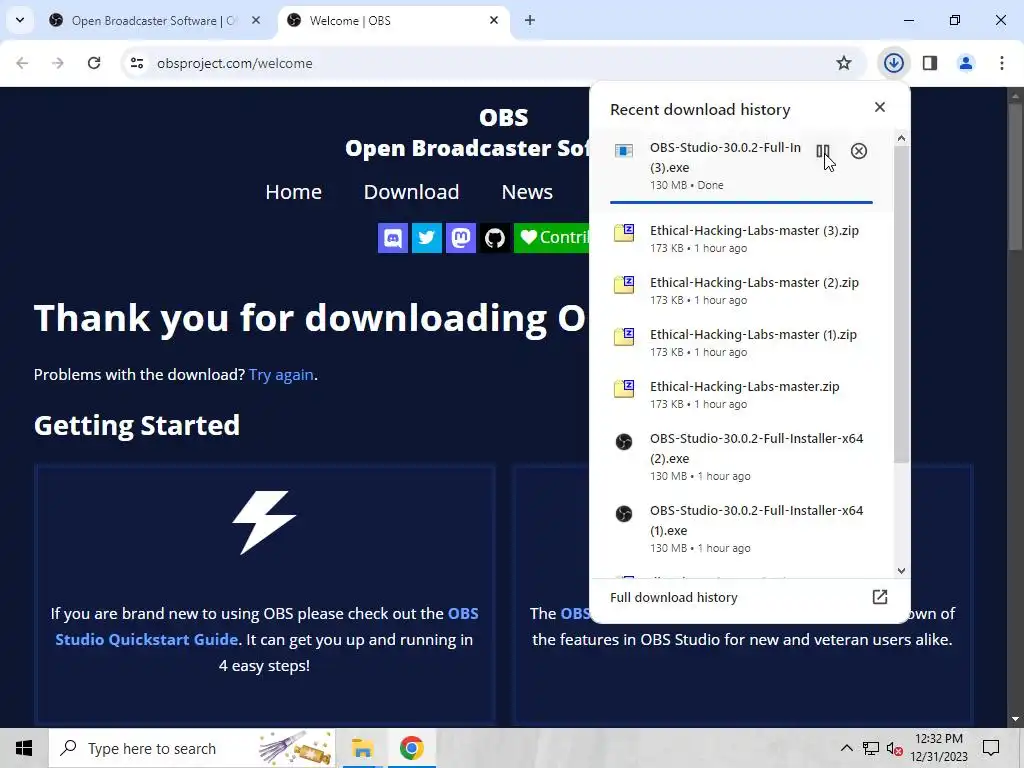Click OBS logo icon beside Installer-x64 (1).exe

(624, 514)
